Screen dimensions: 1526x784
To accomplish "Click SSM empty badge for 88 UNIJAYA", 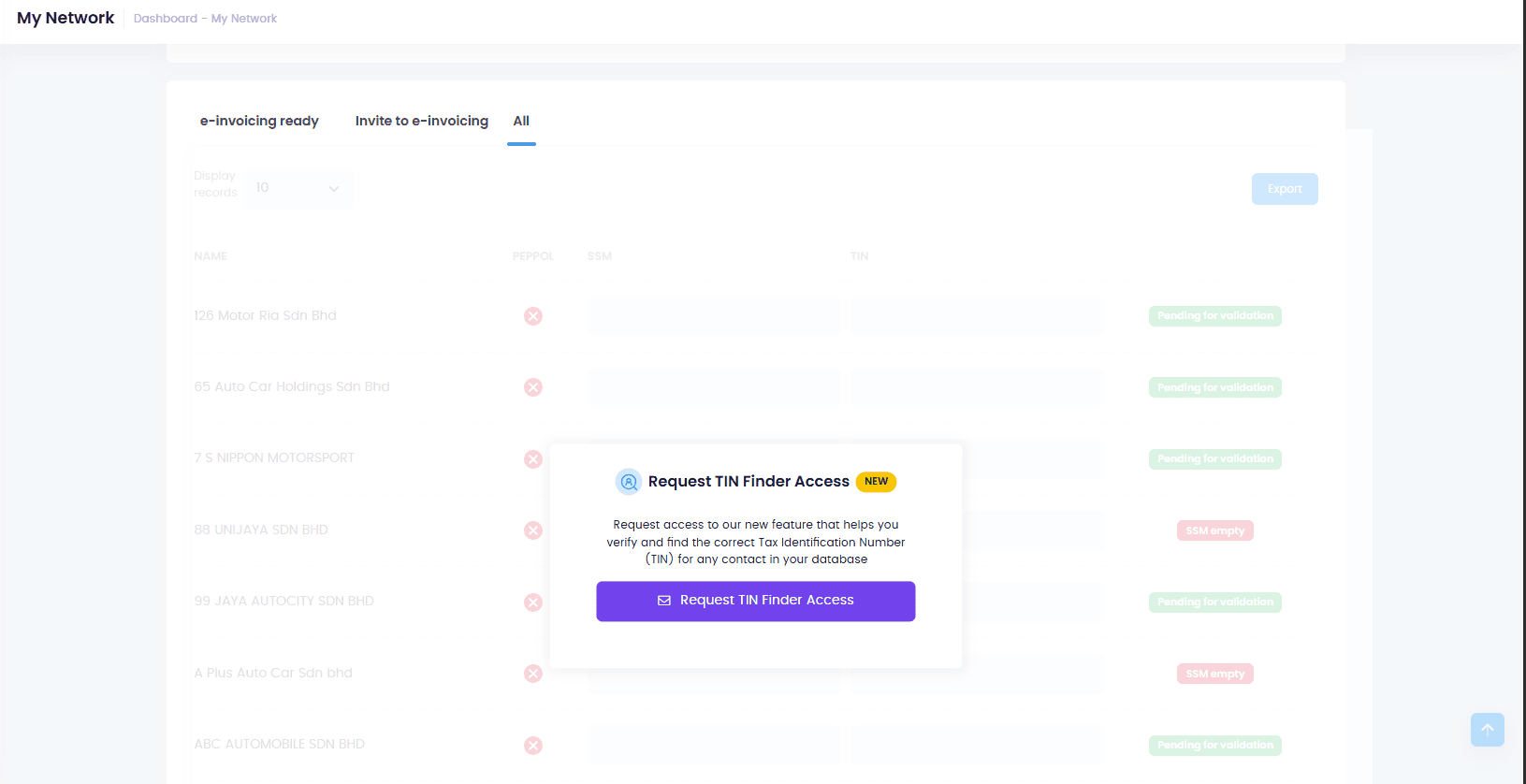I will tap(1214, 530).
